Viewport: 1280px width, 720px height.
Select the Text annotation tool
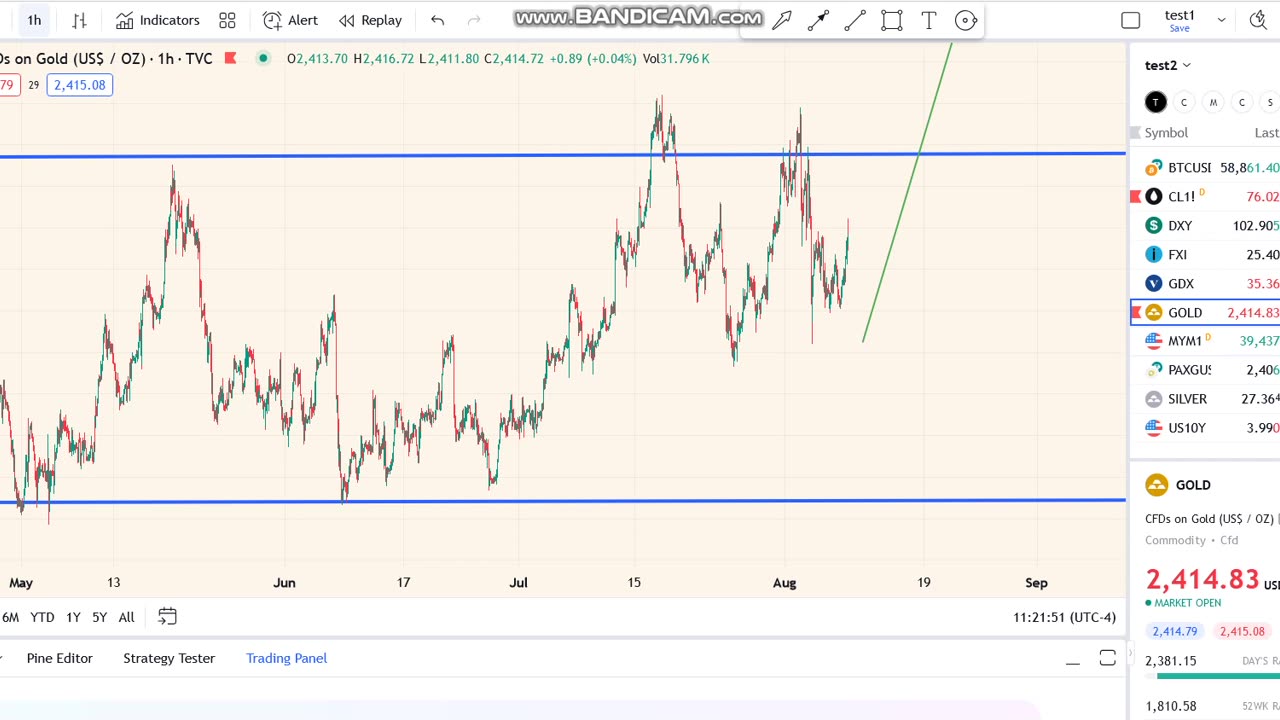(929, 20)
